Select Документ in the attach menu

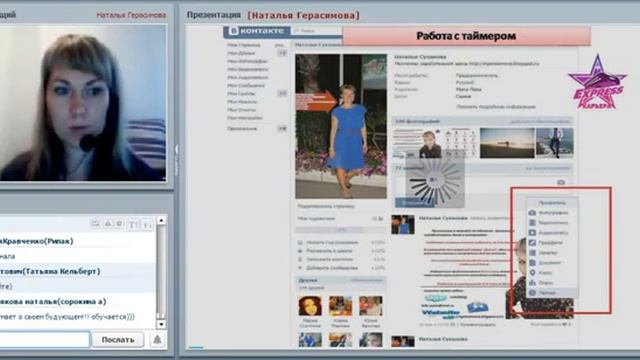[552, 263]
